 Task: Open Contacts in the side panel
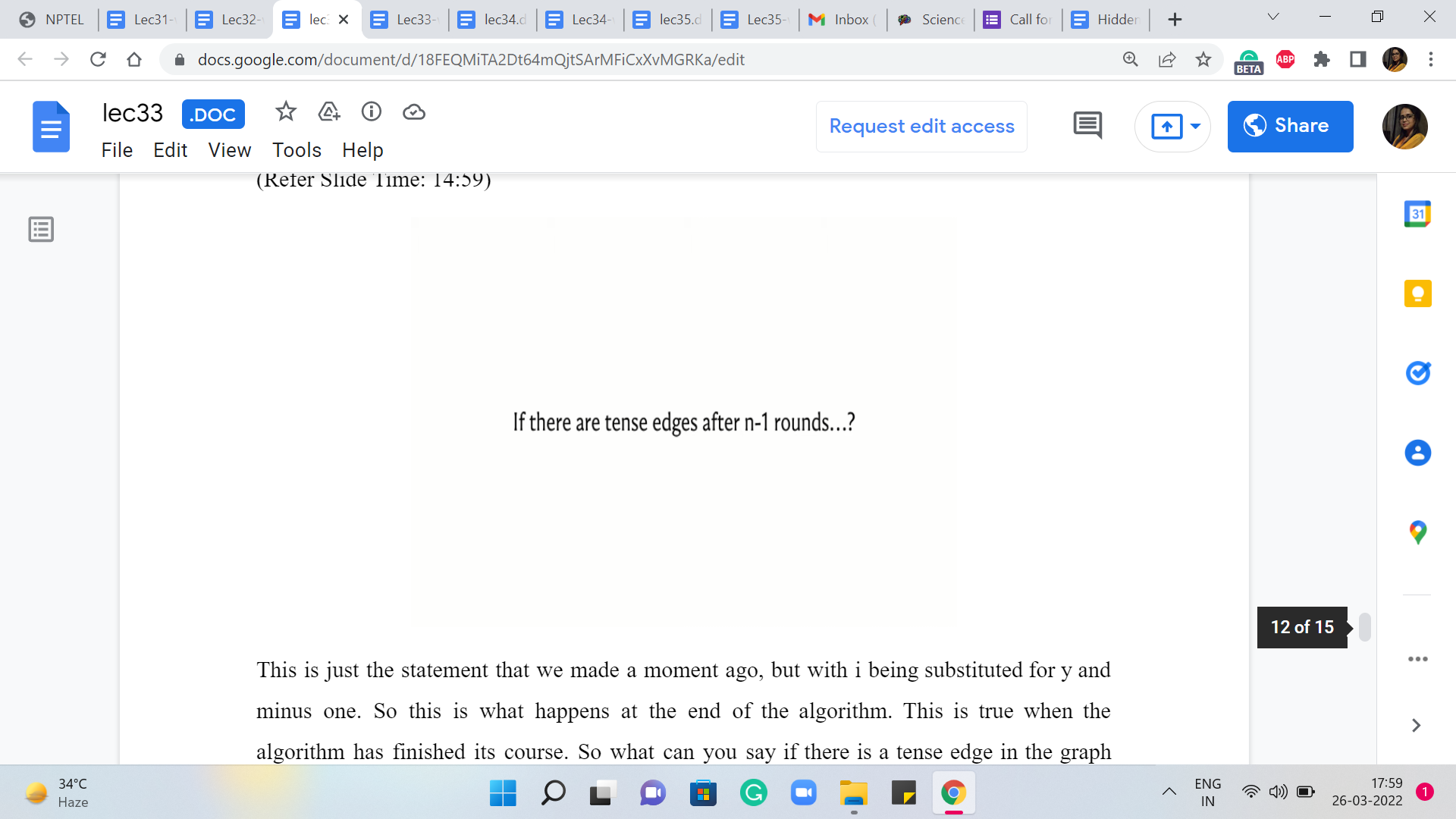tap(1417, 453)
